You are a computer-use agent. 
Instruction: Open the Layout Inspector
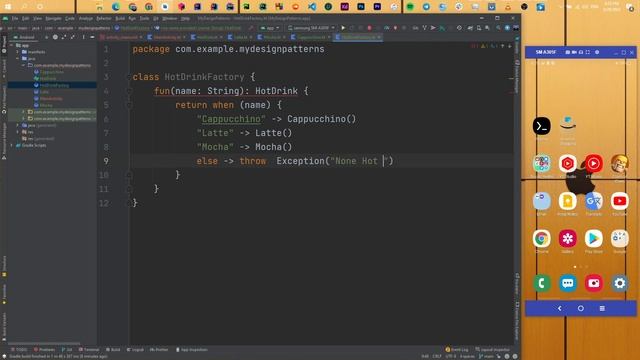click(x=492, y=350)
